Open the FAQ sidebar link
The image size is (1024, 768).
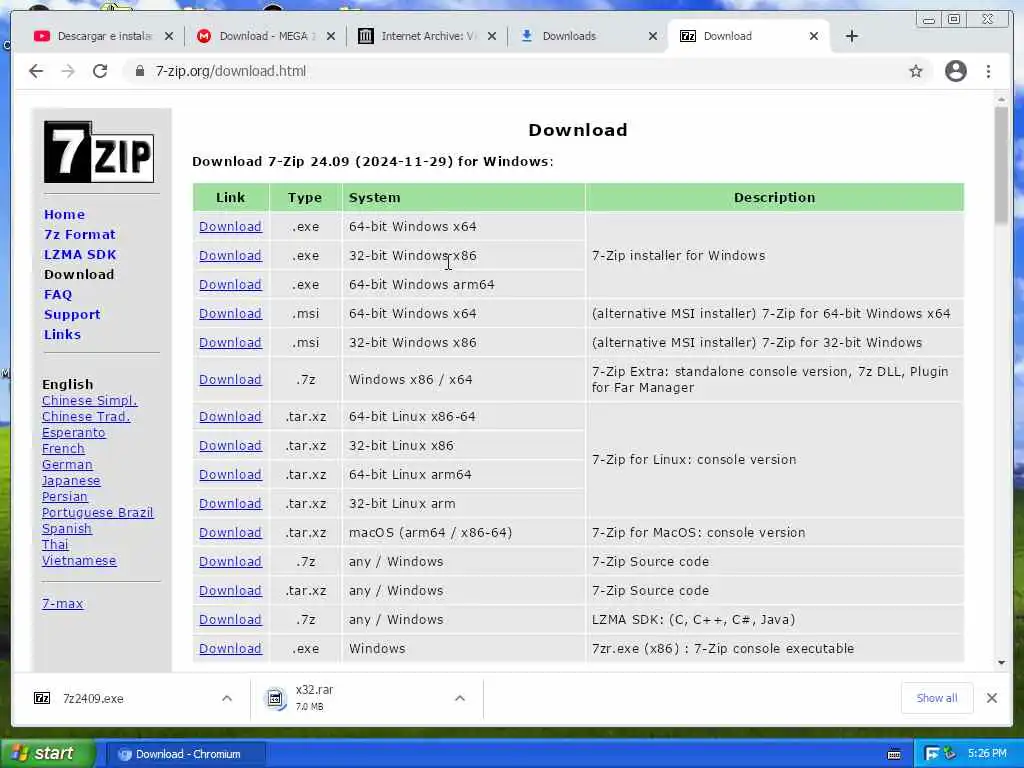57,295
